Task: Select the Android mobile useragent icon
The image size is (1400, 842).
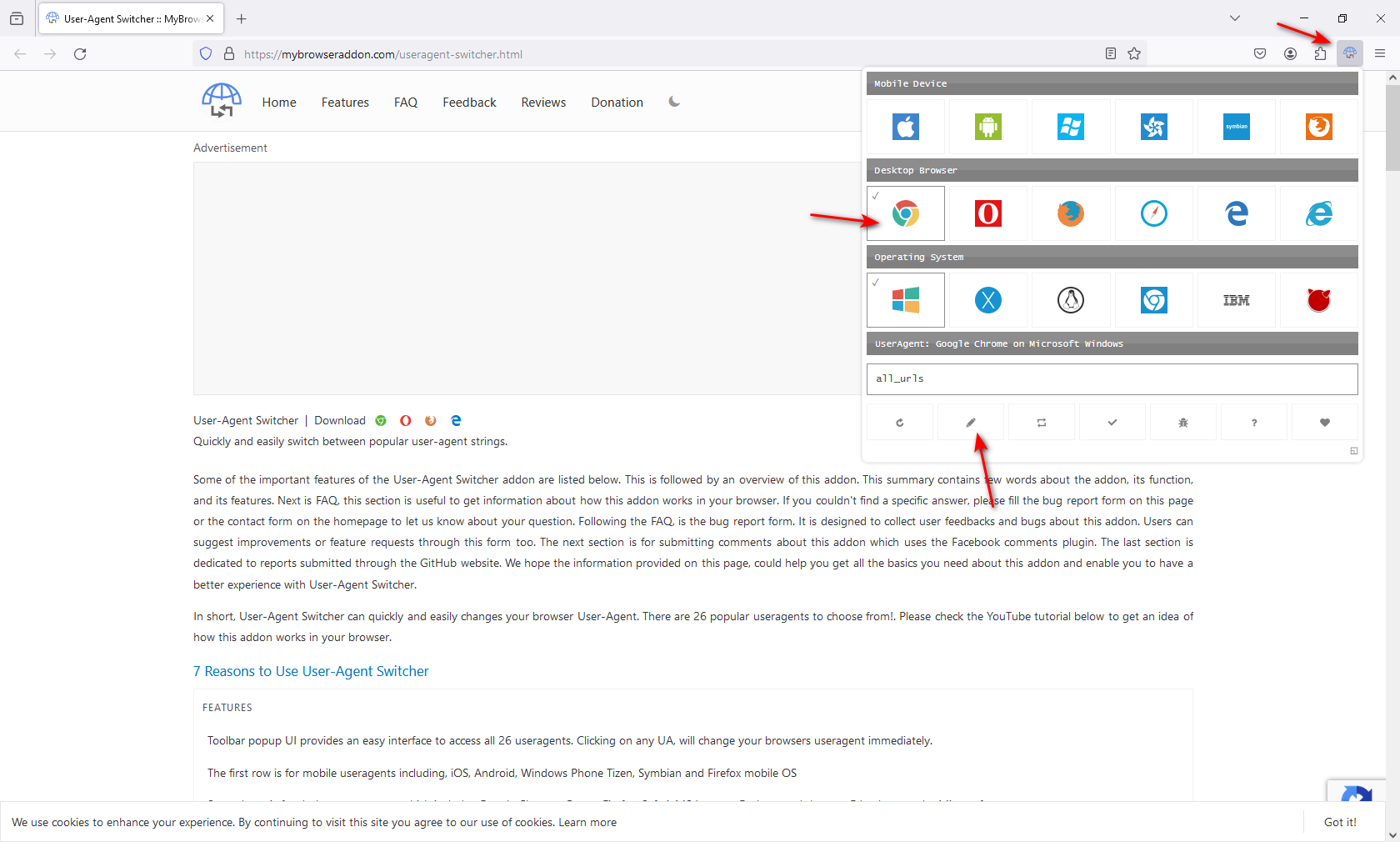Action: point(987,127)
